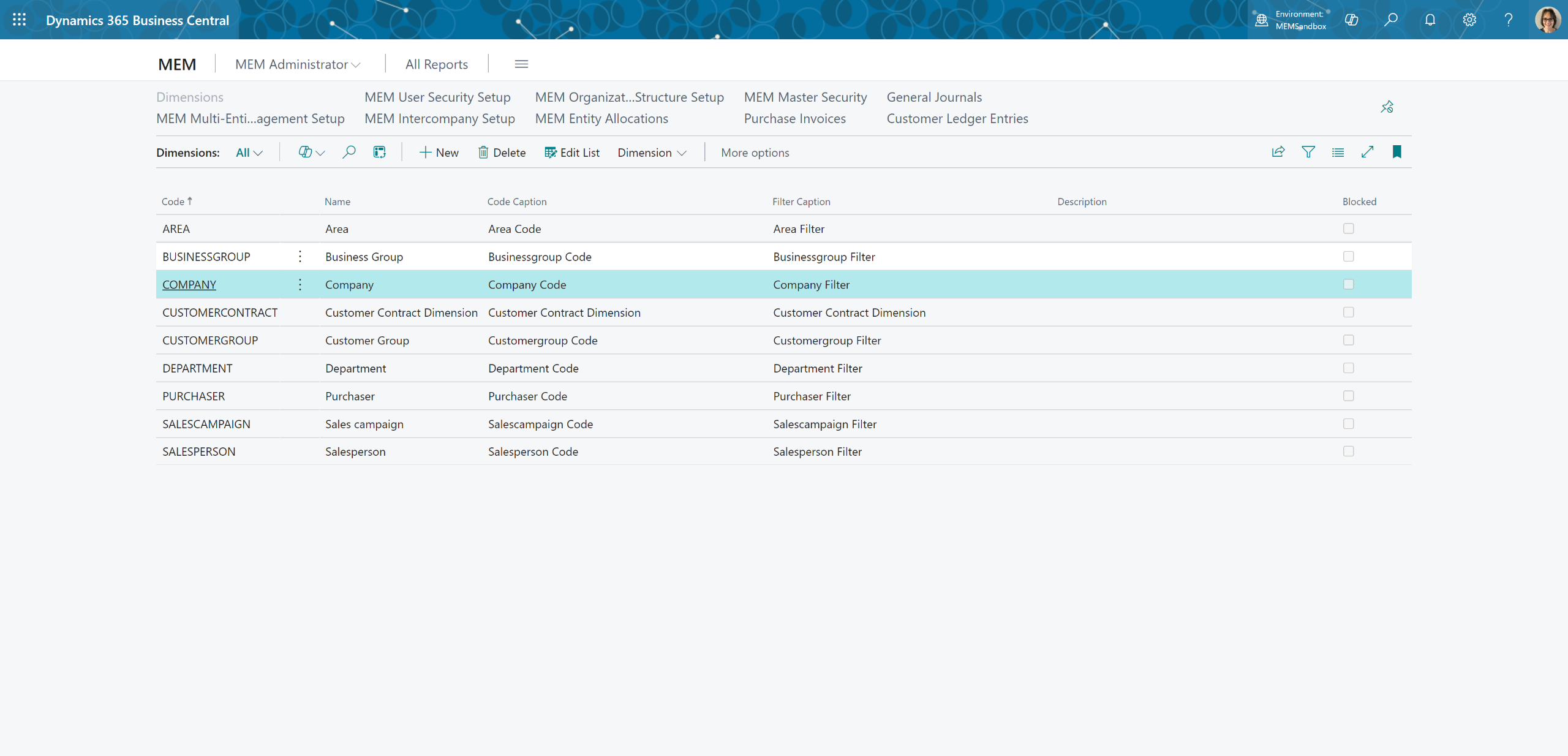Image resolution: width=1568 pixels, height=756 pixels.
Task: Expand the MEM Administrator dropdown
Action: click(x=298, y=64)
